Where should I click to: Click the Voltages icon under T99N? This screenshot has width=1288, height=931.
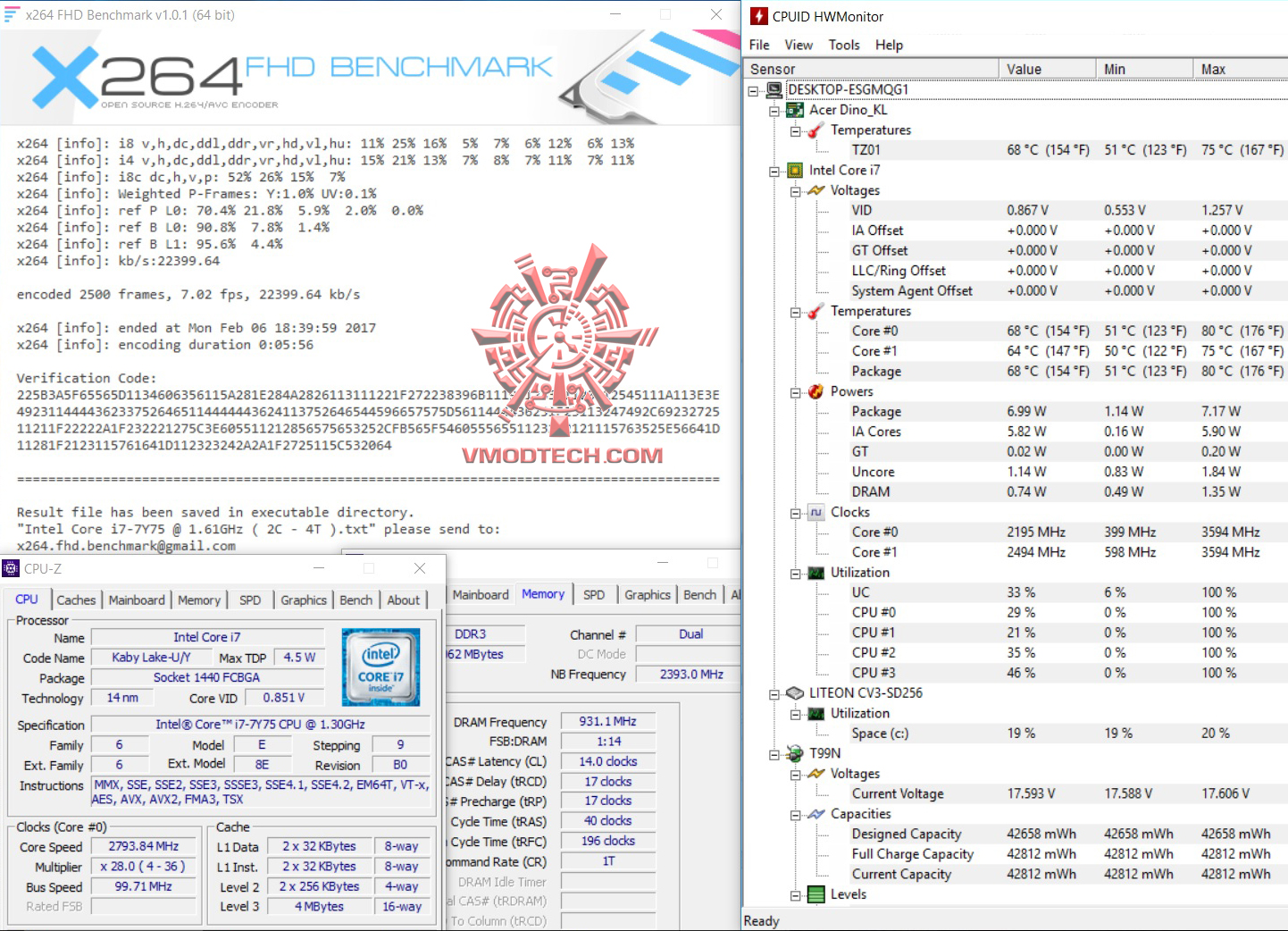tap(815, 774)
